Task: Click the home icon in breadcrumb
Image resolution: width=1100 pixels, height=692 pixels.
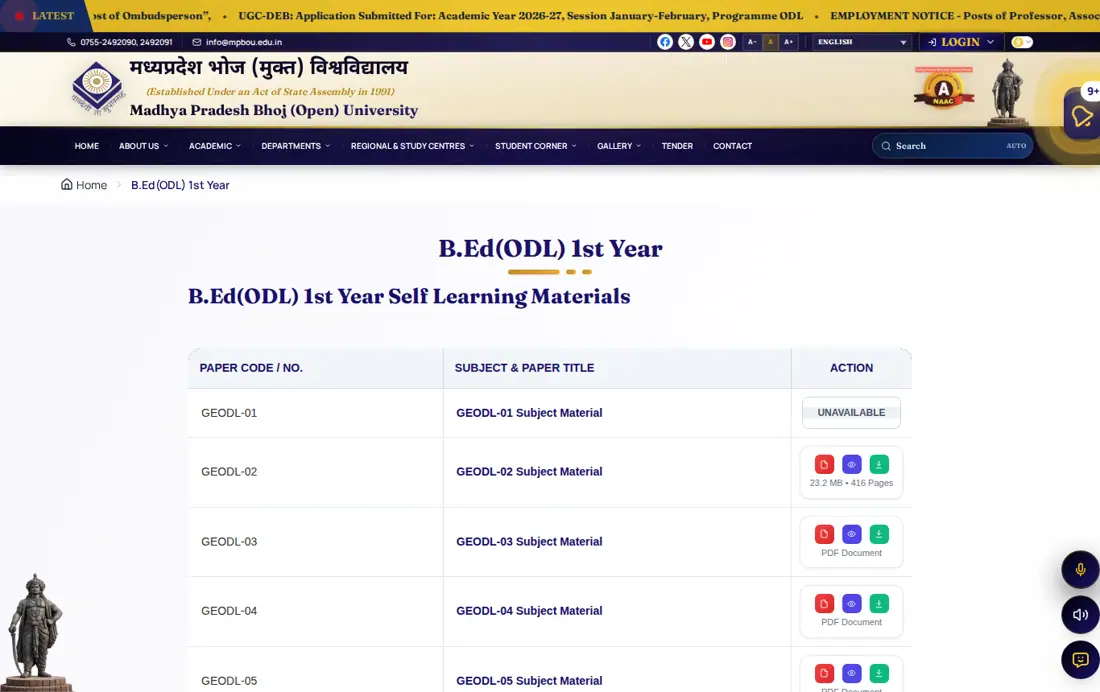Action: point(67,184)
